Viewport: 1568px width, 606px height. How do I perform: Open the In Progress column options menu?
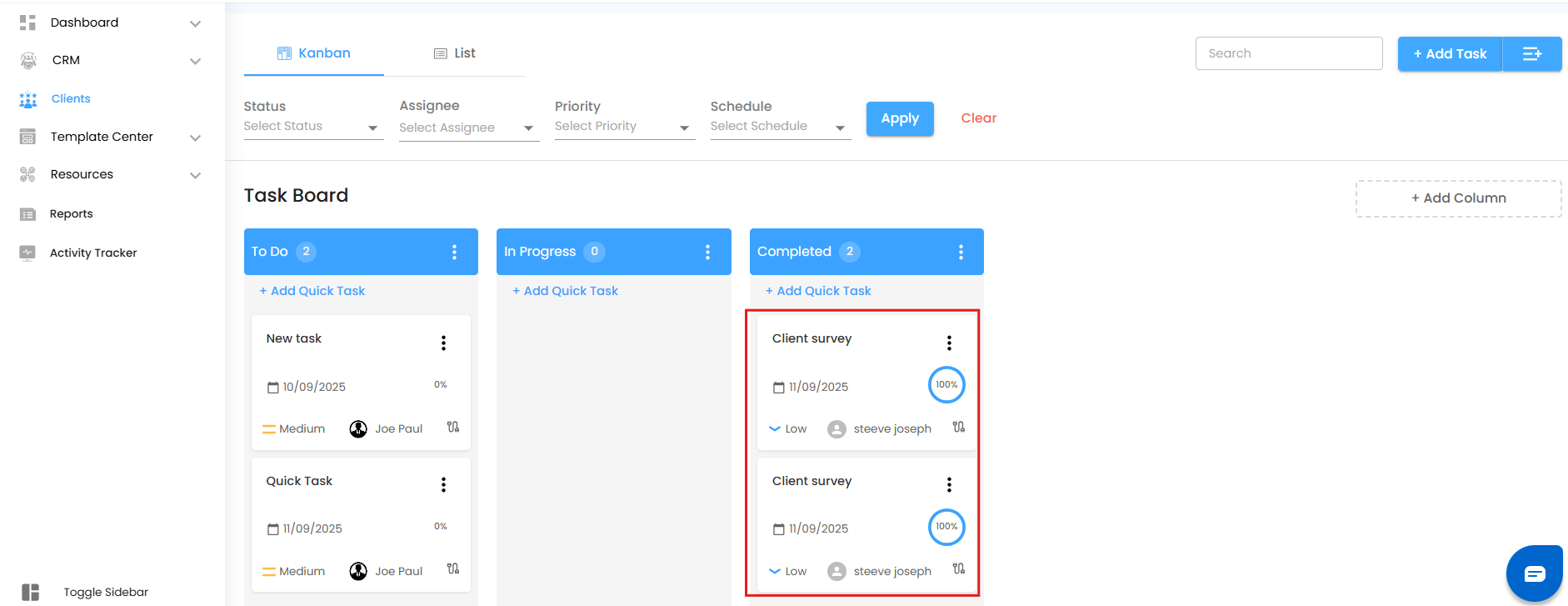(x=707, y=252)
